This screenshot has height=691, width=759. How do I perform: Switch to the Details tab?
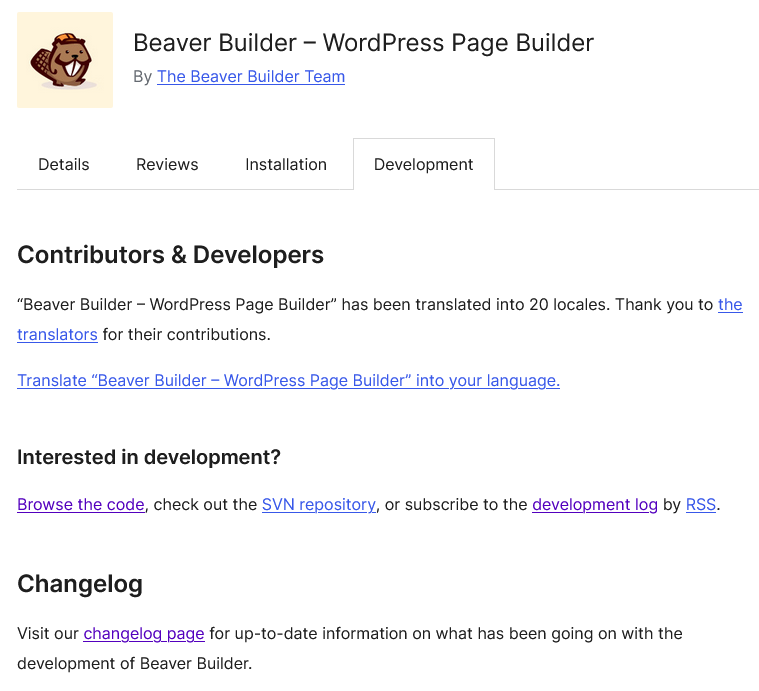pyautogui.click(x=64, y=165)
